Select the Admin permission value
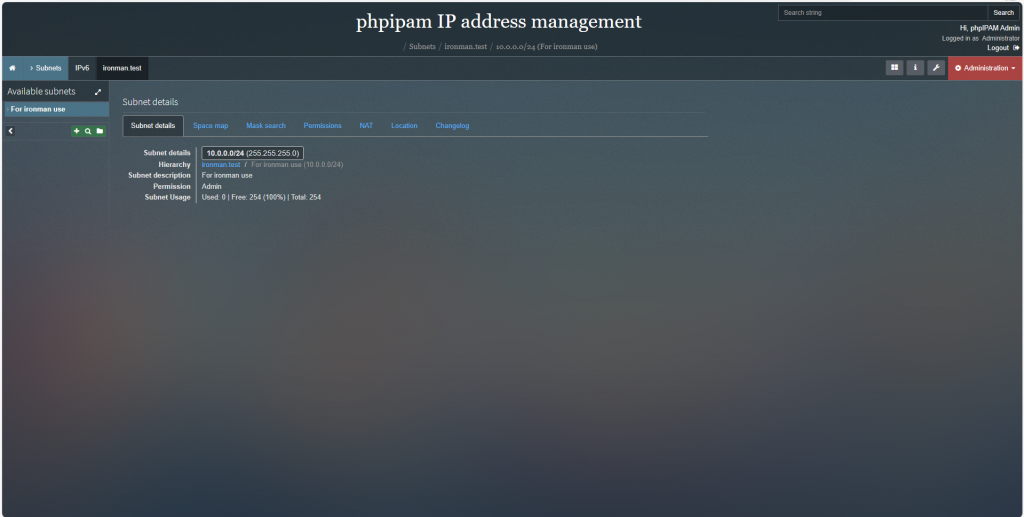The image size is (1024, 517). 212,186
